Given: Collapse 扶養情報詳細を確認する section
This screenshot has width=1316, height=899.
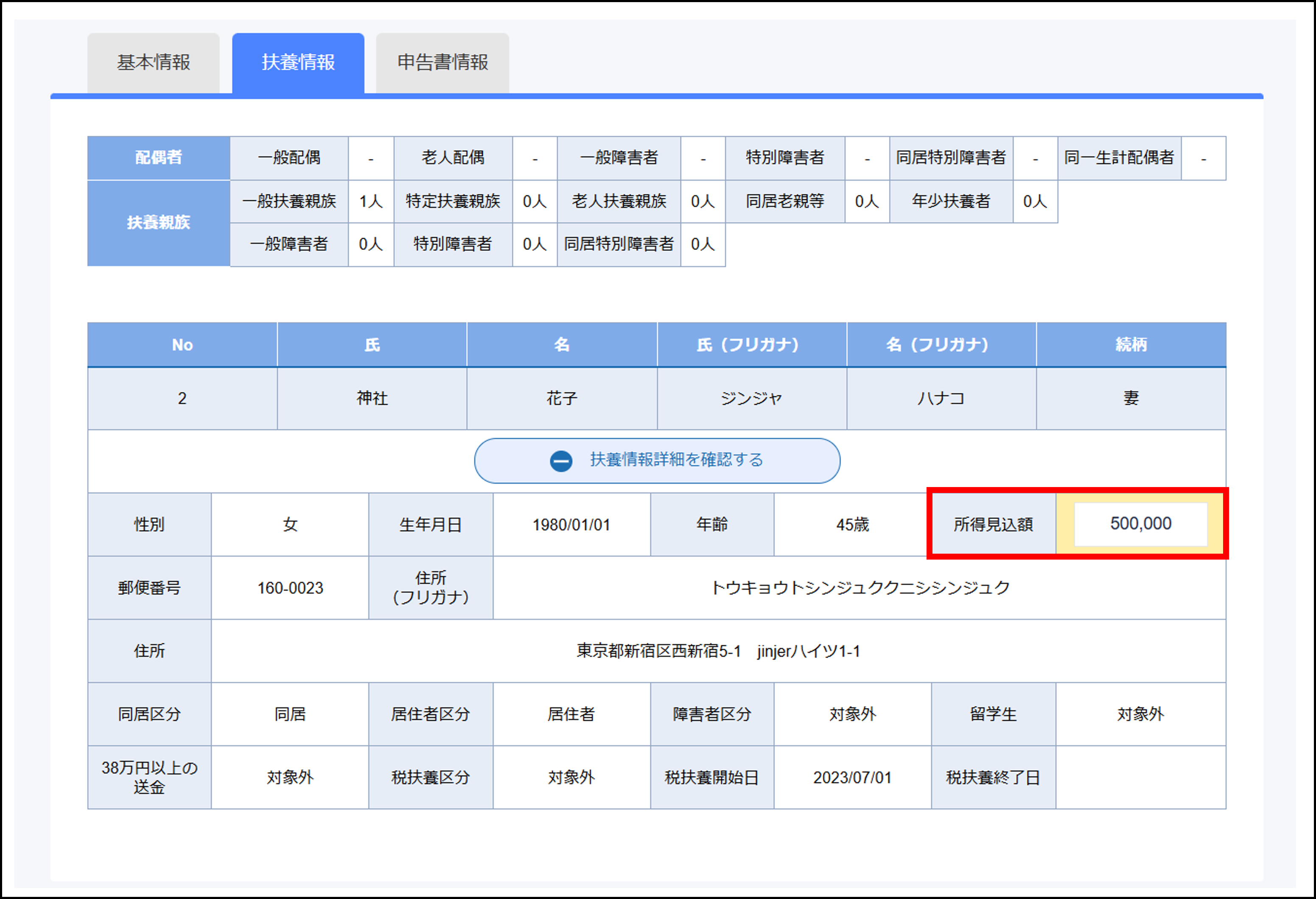Looking at the screenshot, I should pos(676,460).
